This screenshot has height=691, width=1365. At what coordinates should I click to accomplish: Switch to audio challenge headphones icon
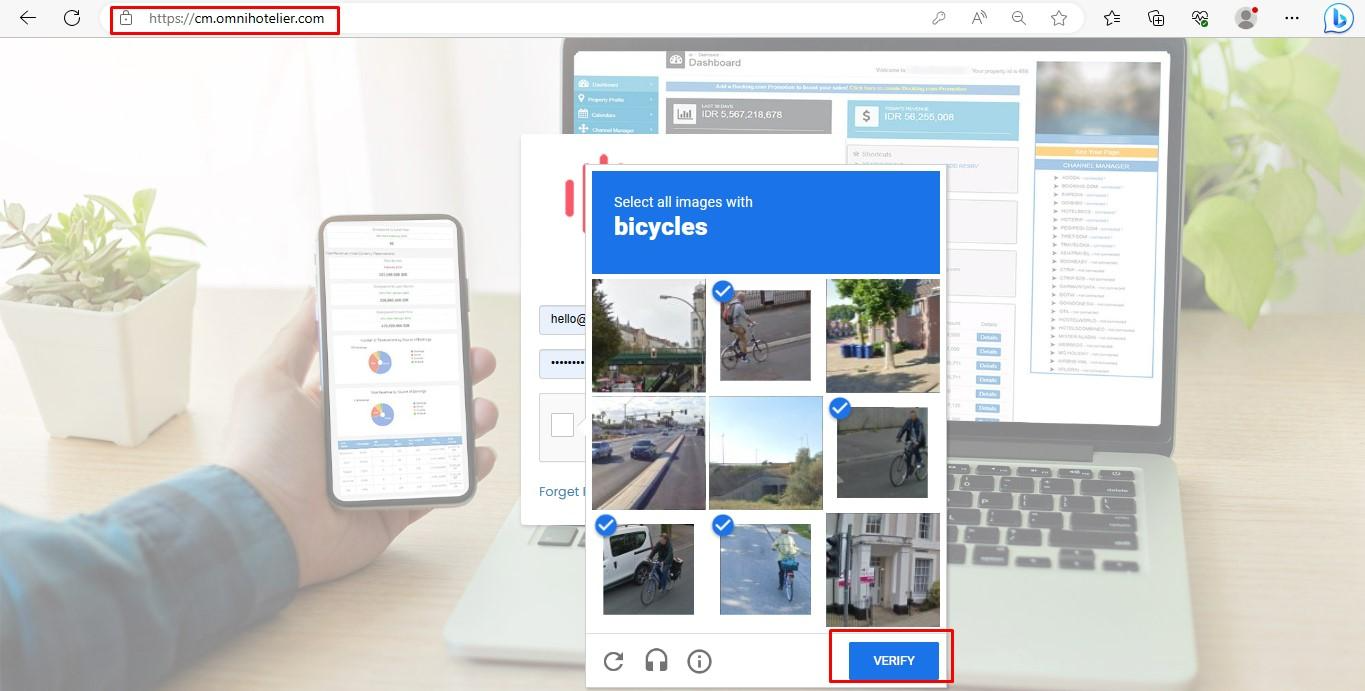click(656, 661)
